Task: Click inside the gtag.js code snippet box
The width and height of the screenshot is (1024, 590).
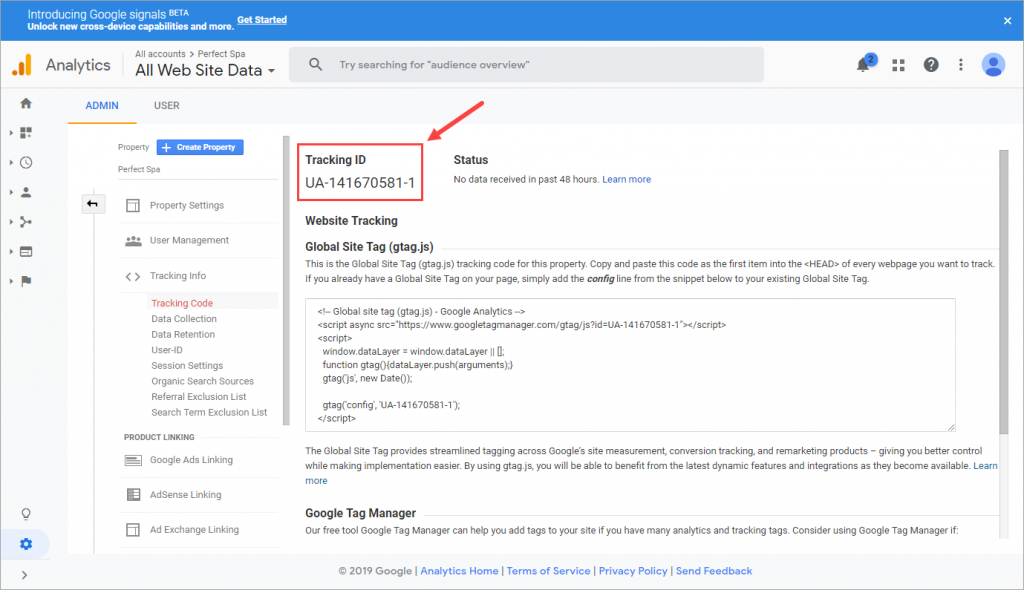Action: coord(630,365)
